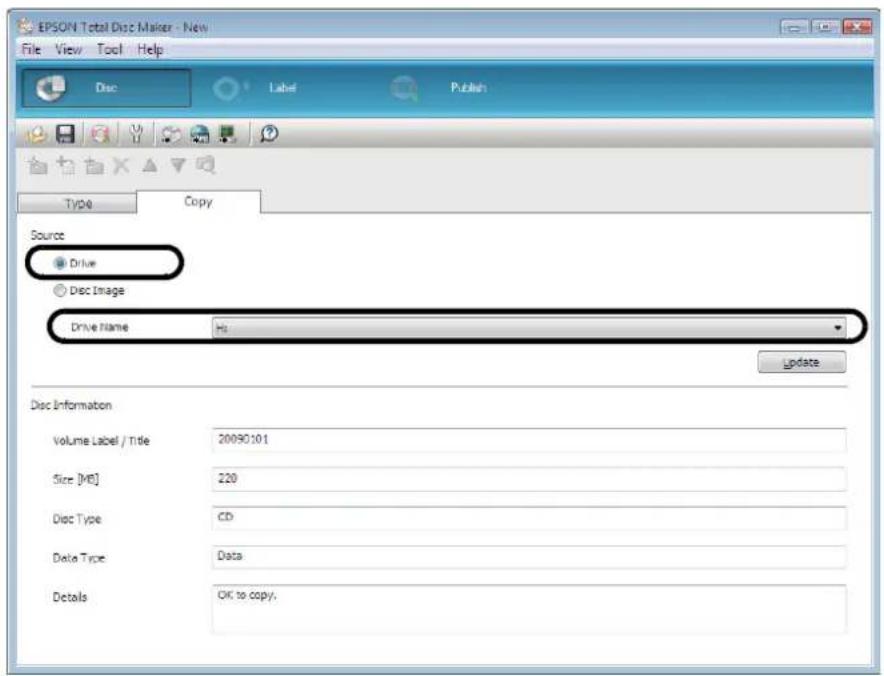Screen dimensions: 884x676
Task: Go to the Label step
Action: (x=282, y=88)
